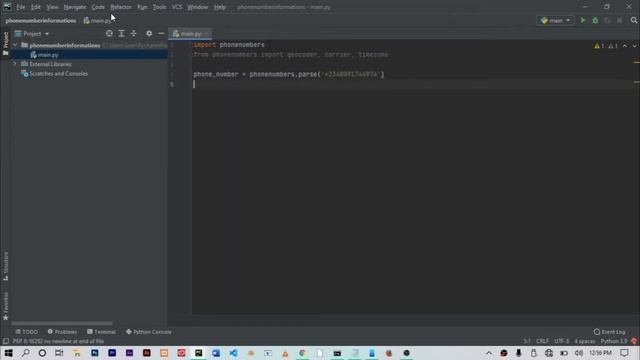Select the main.py editor tab

[x=190, y=33]
